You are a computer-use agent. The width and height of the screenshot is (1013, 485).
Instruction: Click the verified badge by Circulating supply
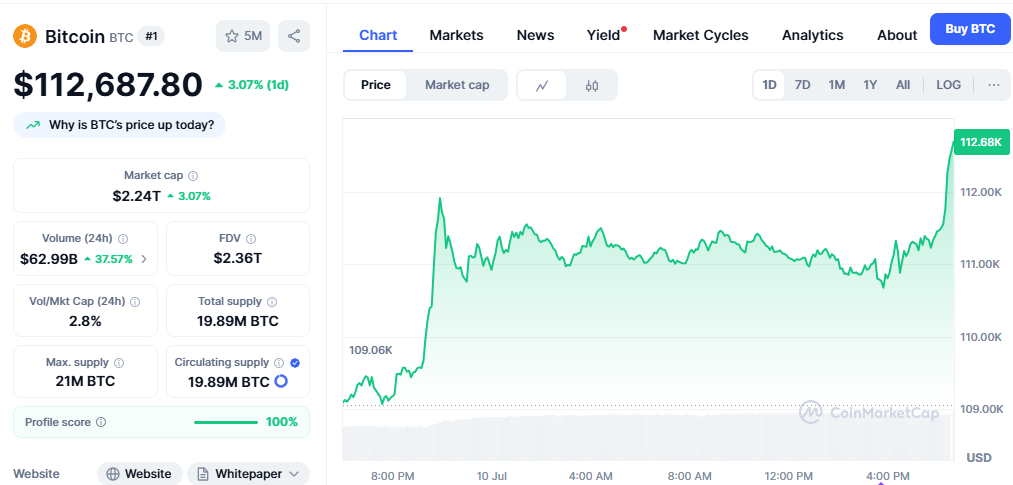pos(295,363)
